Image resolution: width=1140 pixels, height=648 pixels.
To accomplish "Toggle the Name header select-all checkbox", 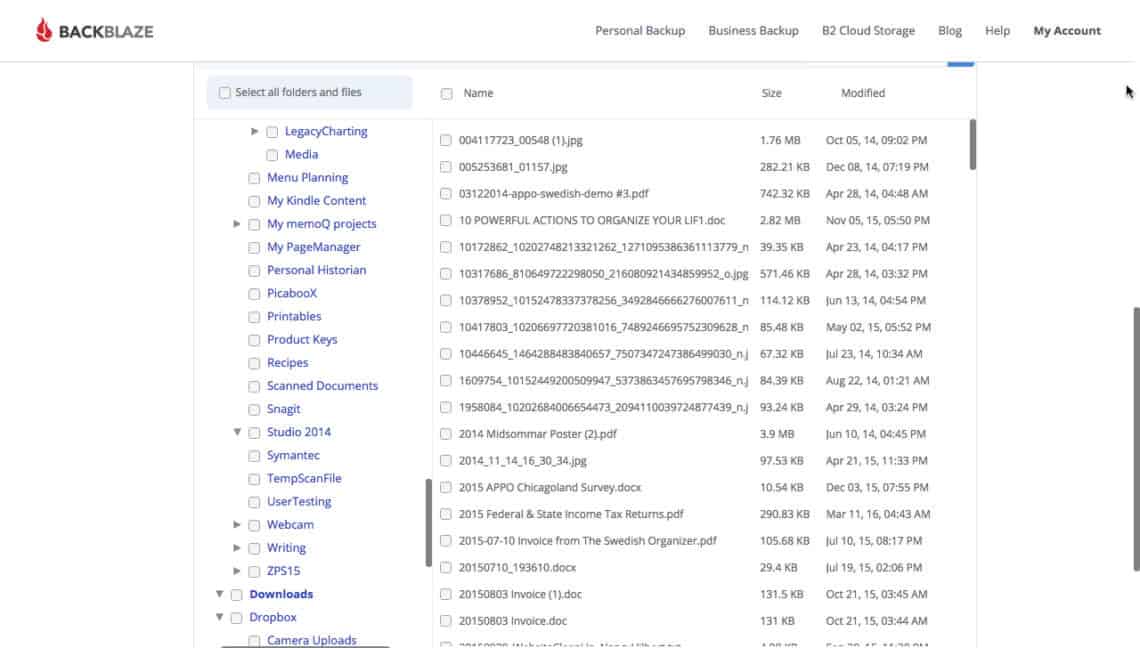I will pos(446,93).
